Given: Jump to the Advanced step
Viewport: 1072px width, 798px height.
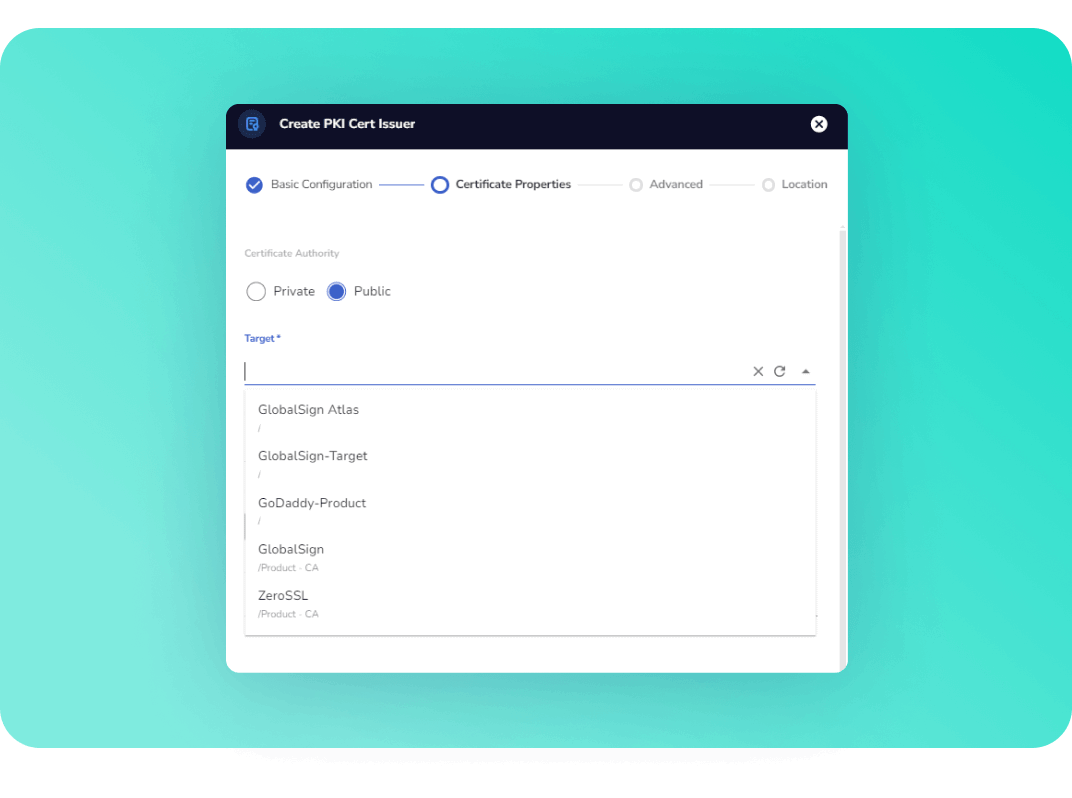Looking at the screenshot, I should click(675, 185).
